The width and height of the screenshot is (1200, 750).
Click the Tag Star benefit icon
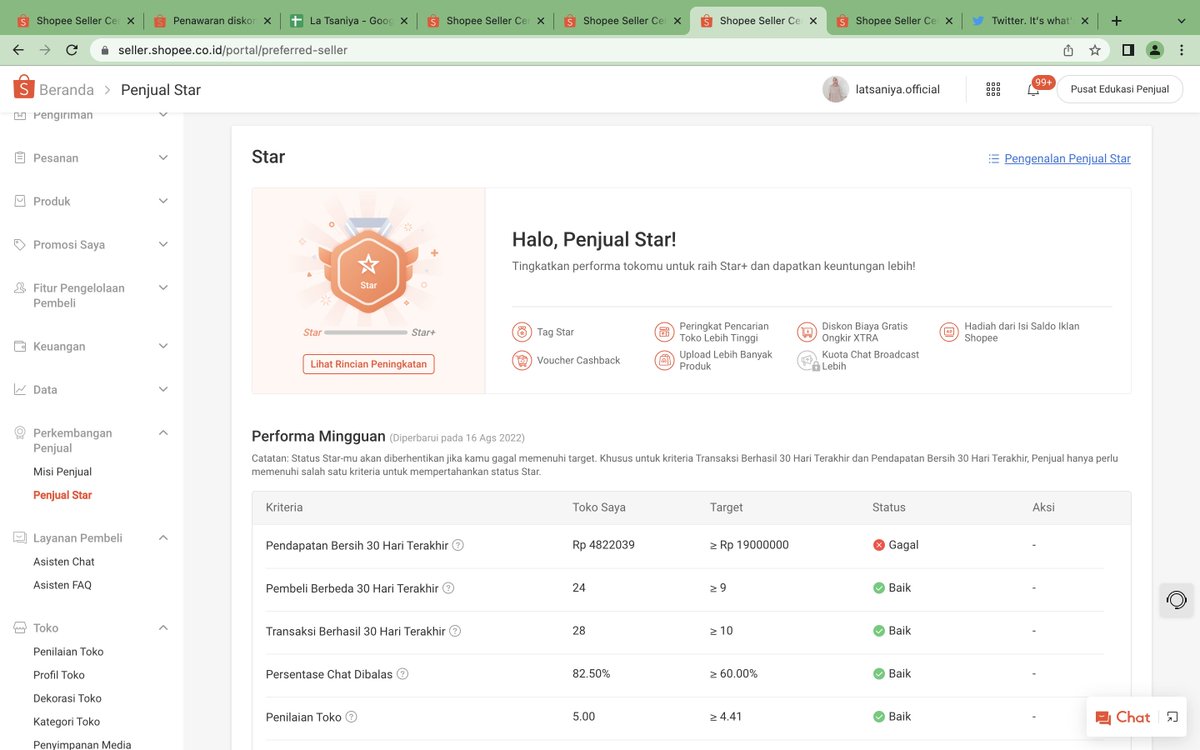522,332
